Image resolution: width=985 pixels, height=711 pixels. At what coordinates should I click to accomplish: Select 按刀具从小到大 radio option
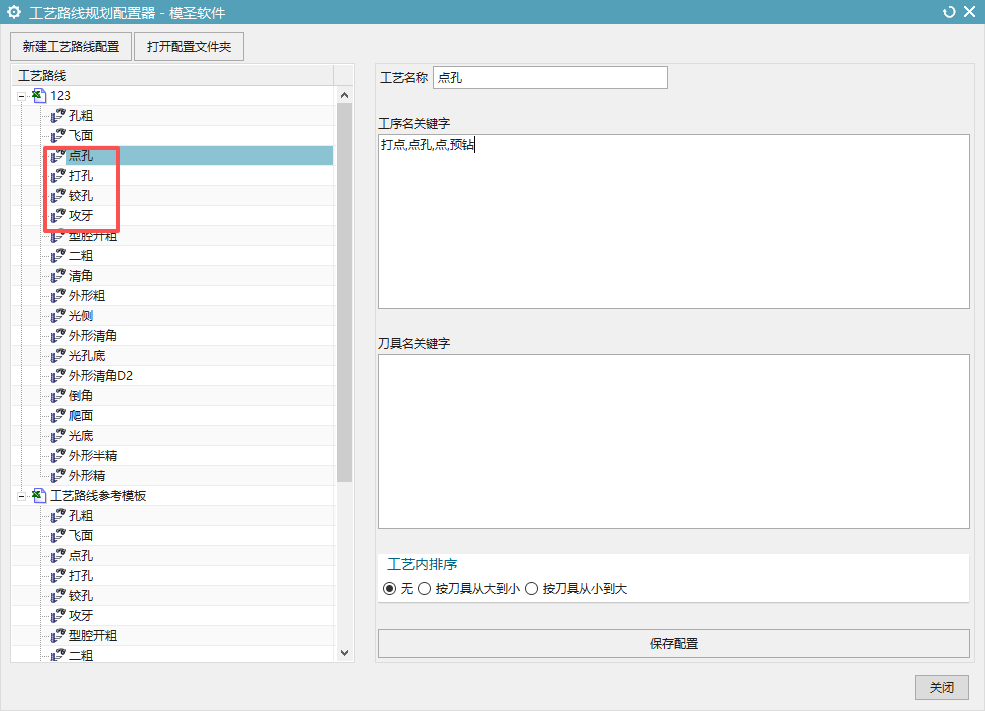point(531,589)
